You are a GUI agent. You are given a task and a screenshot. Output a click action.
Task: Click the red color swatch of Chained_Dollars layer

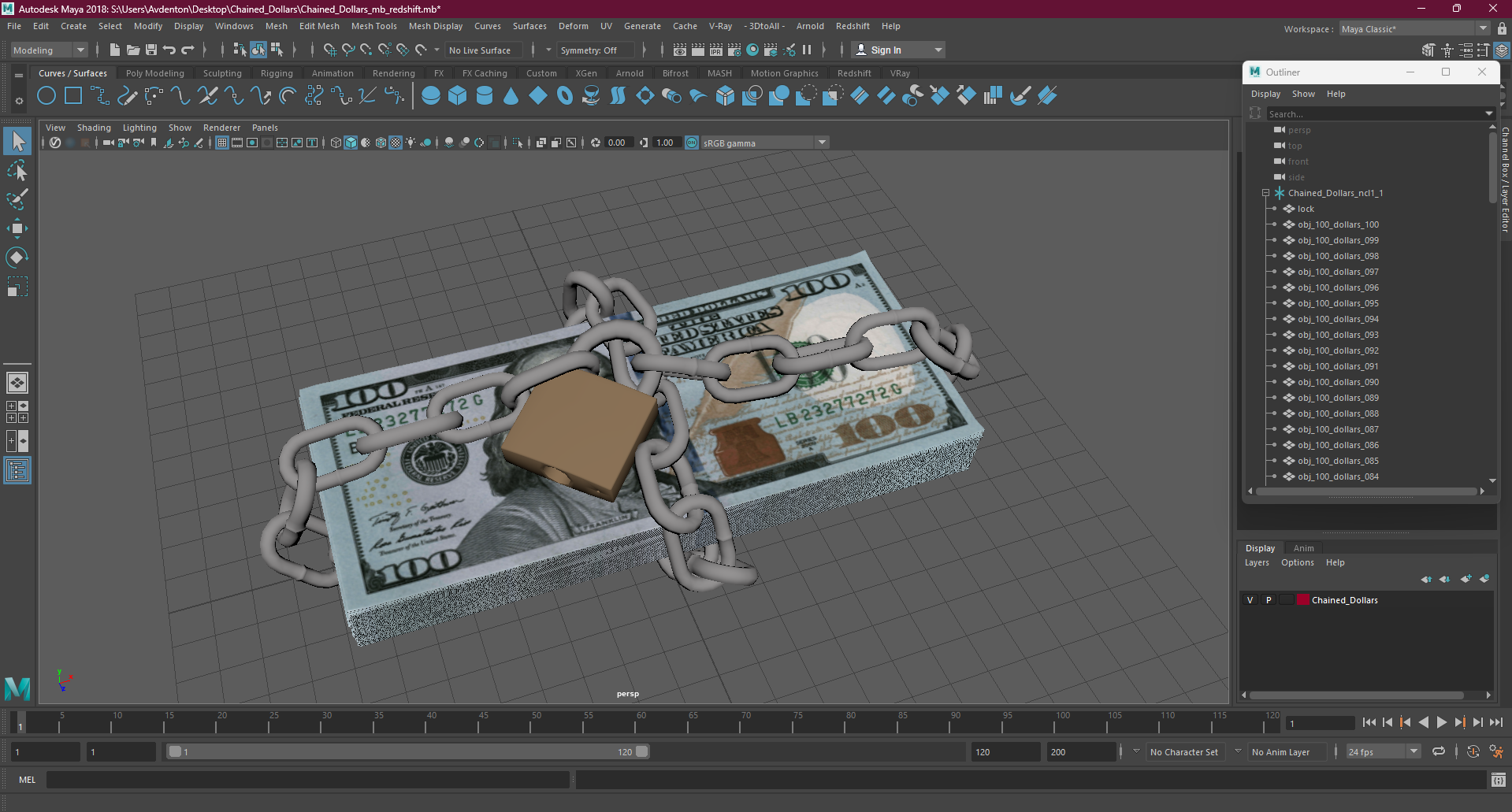pos(1303,600)
